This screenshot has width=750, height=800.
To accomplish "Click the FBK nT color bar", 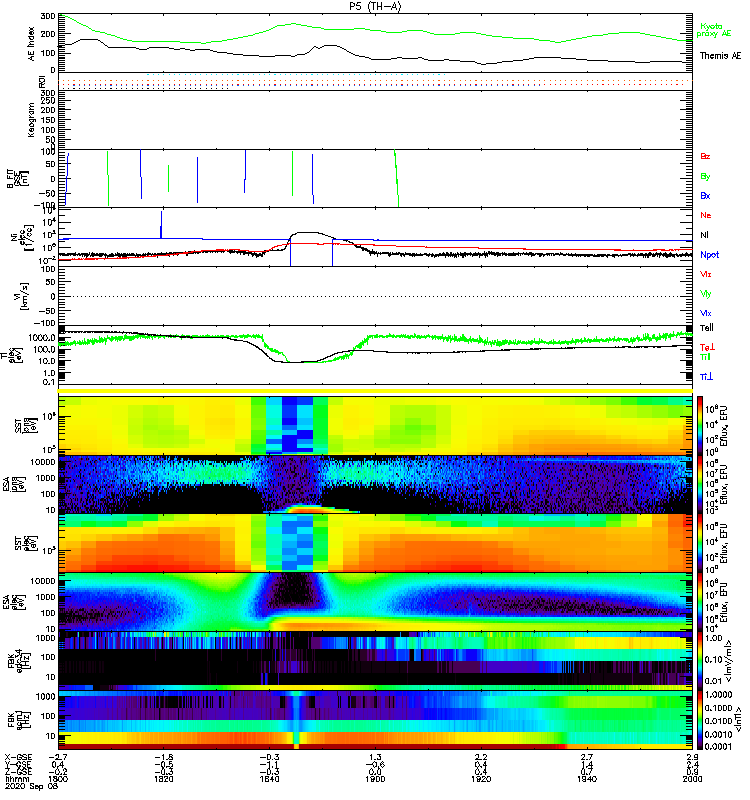I will pos(700,720).
